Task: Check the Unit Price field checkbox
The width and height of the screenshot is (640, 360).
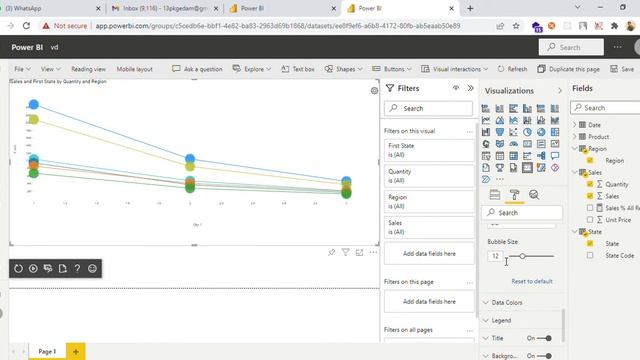Action: pyautogui.click(x=590, y=220)
